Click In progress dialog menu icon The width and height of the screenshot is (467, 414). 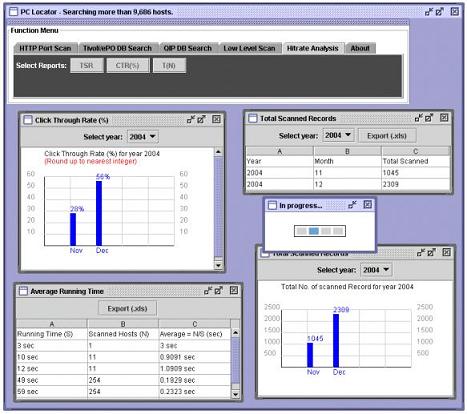(273, 206)
